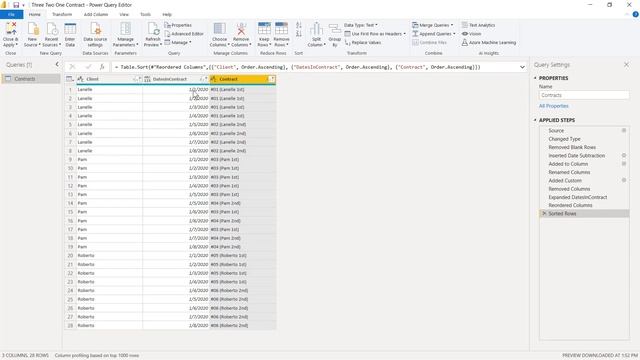Open Manage Parameters
This screenshot has height=360, width=640.
125,34
